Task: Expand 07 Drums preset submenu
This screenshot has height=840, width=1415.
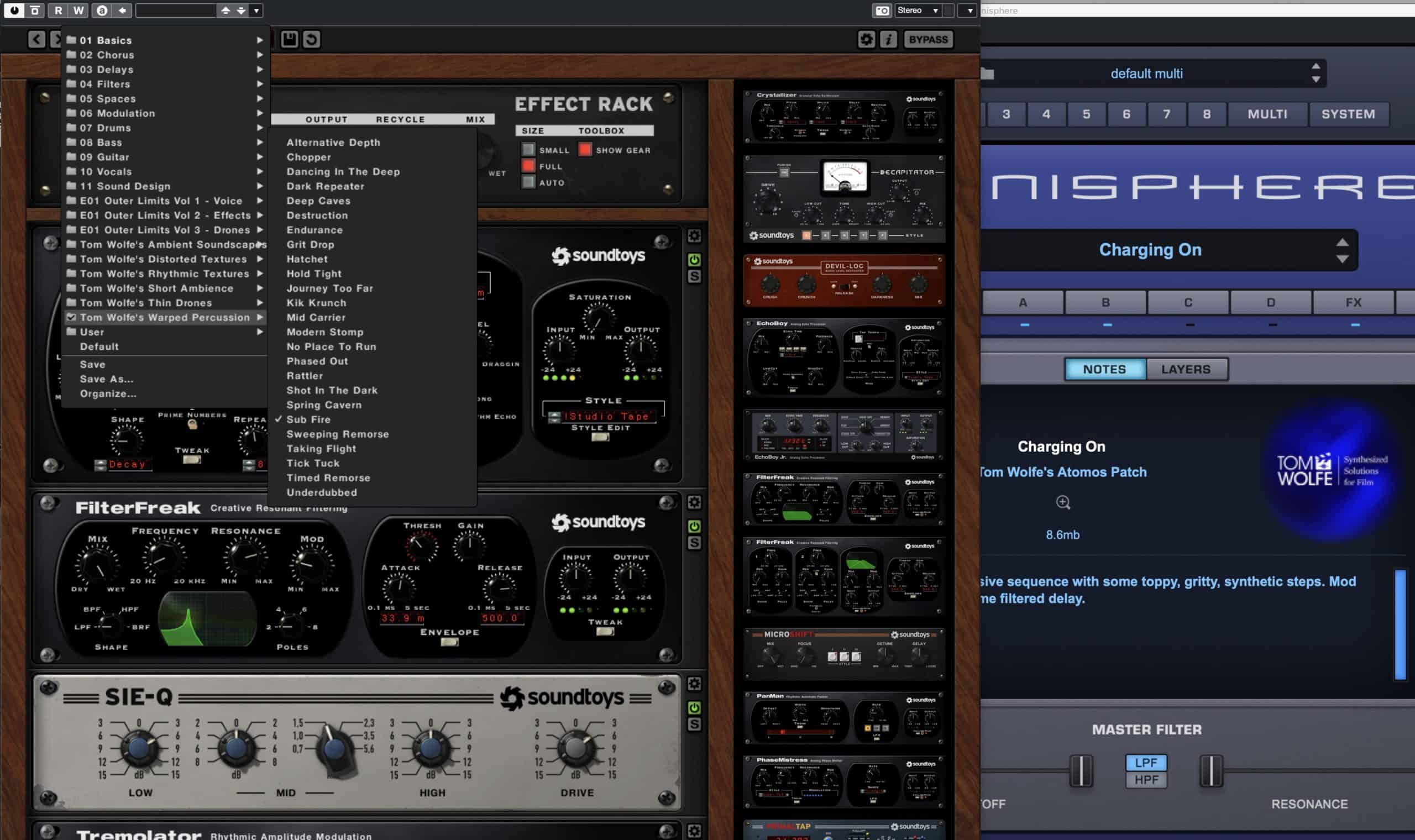Action: click(164, 127)
